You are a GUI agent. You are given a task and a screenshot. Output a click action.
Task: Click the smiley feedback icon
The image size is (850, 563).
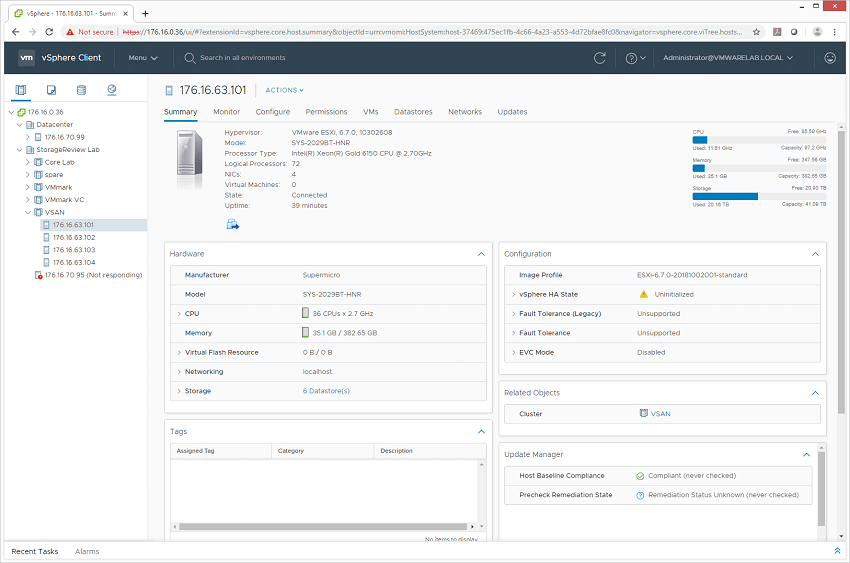pyautogui.click(x=830, y=57)
